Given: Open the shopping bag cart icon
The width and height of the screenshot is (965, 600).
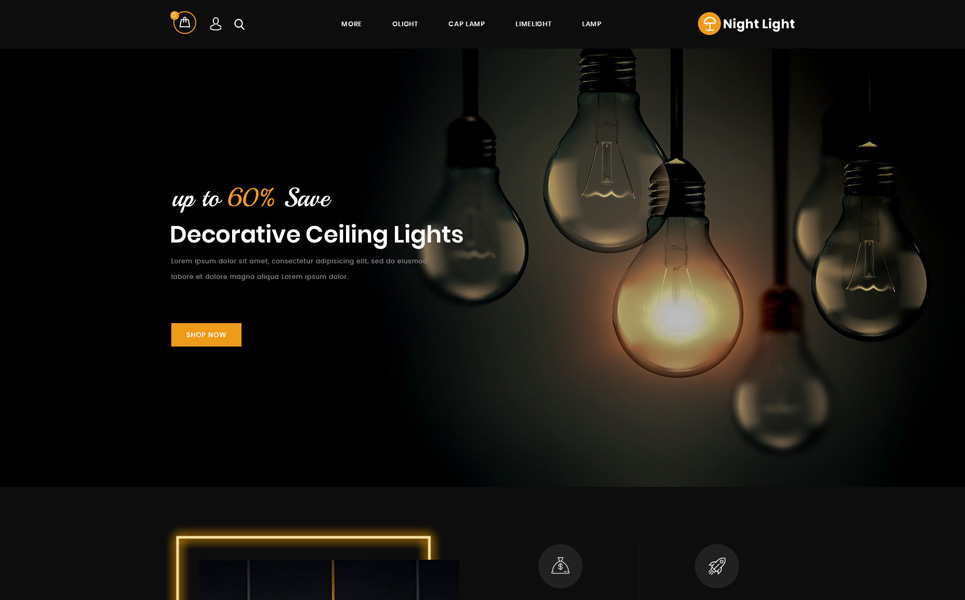Looking at the screenshot, I should click(x=185, y=23).
